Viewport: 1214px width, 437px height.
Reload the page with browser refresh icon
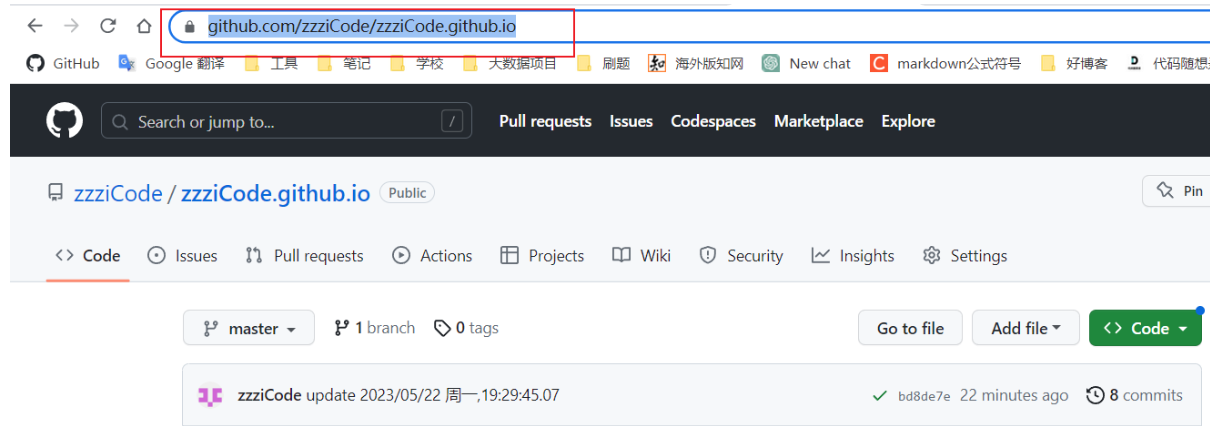pyautogui.click(x=108, y=26)
